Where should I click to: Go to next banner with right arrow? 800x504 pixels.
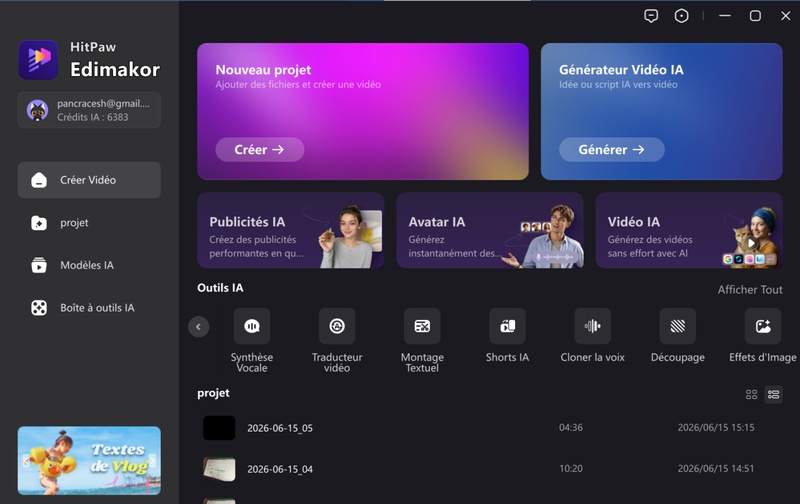tap(153, 461)
